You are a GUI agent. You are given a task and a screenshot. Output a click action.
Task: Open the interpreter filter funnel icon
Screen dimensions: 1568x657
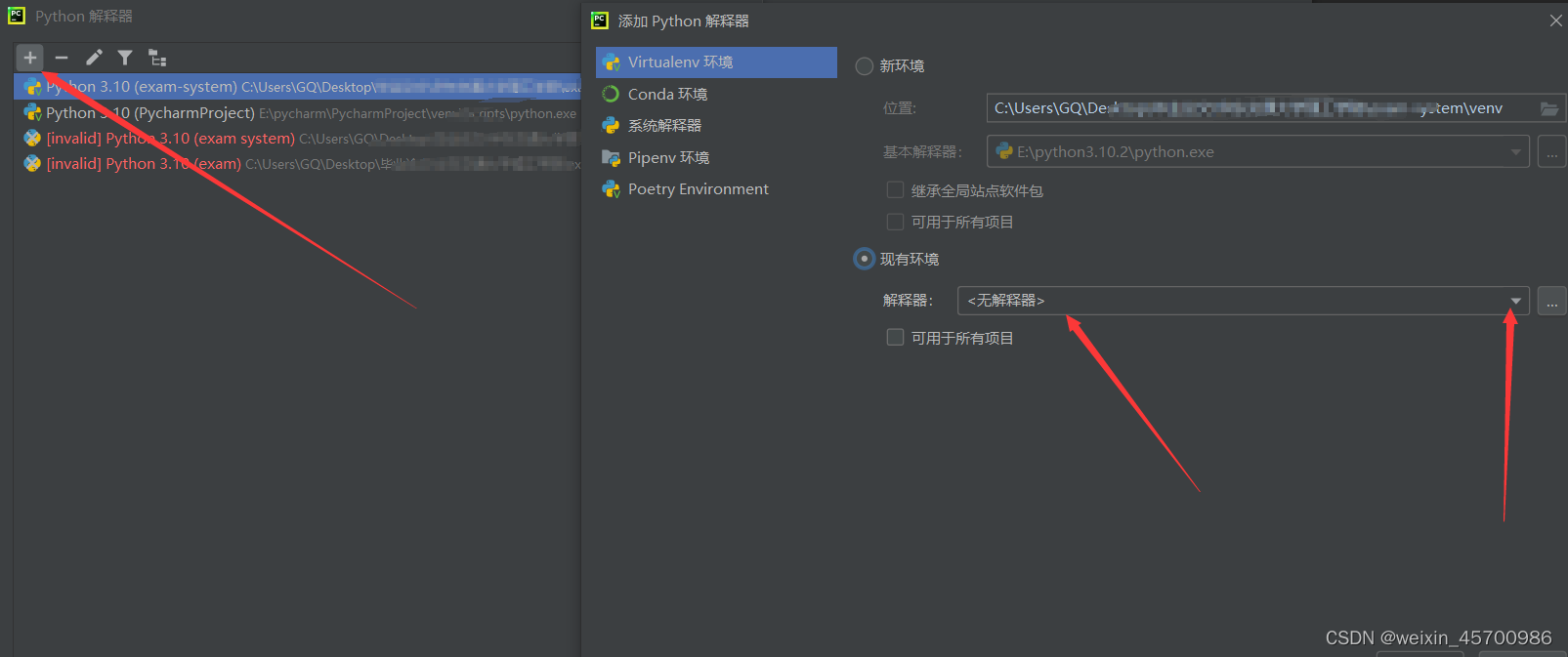click(125, 58)
